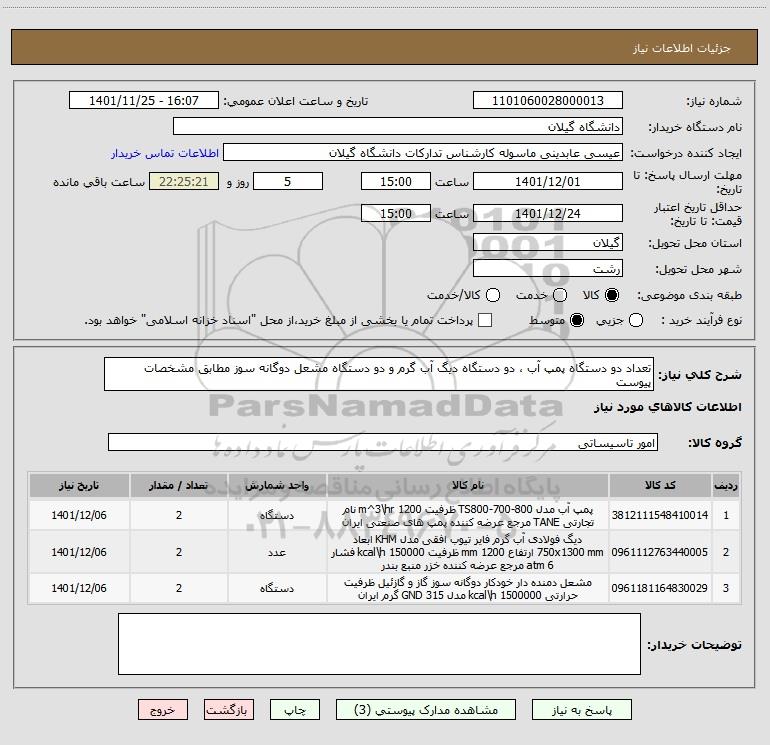Open مشاهده مدارک پیوستی (3) button
This screenshot has width=770, height=745.
click(x=426, y=710)
